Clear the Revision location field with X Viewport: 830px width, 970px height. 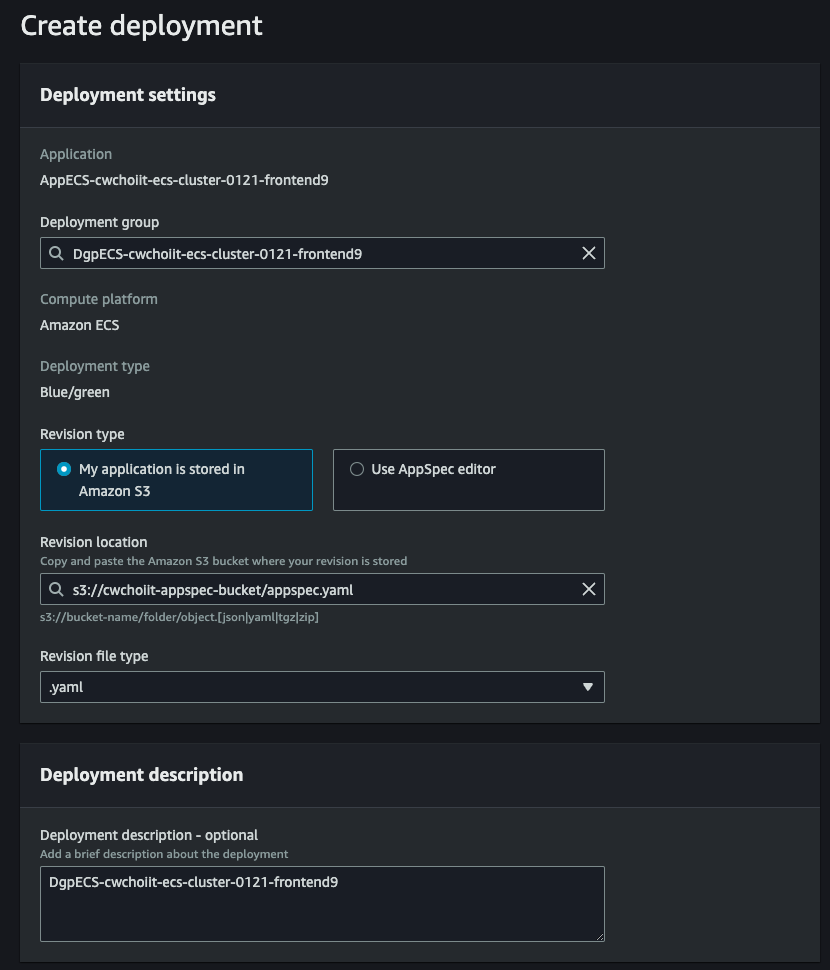point(589,590)
